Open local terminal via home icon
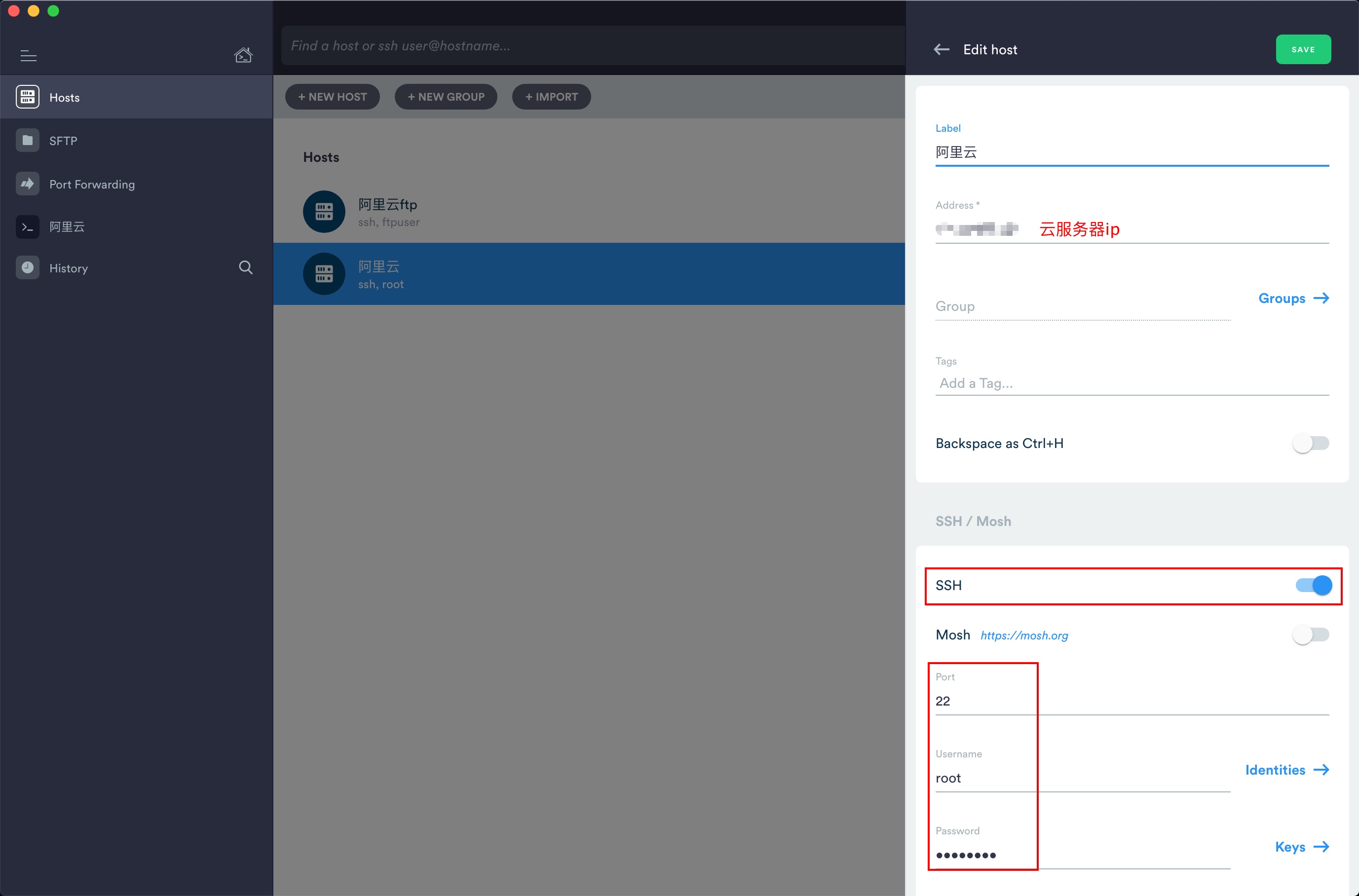 pyautogui.click(x=243, y=55)
